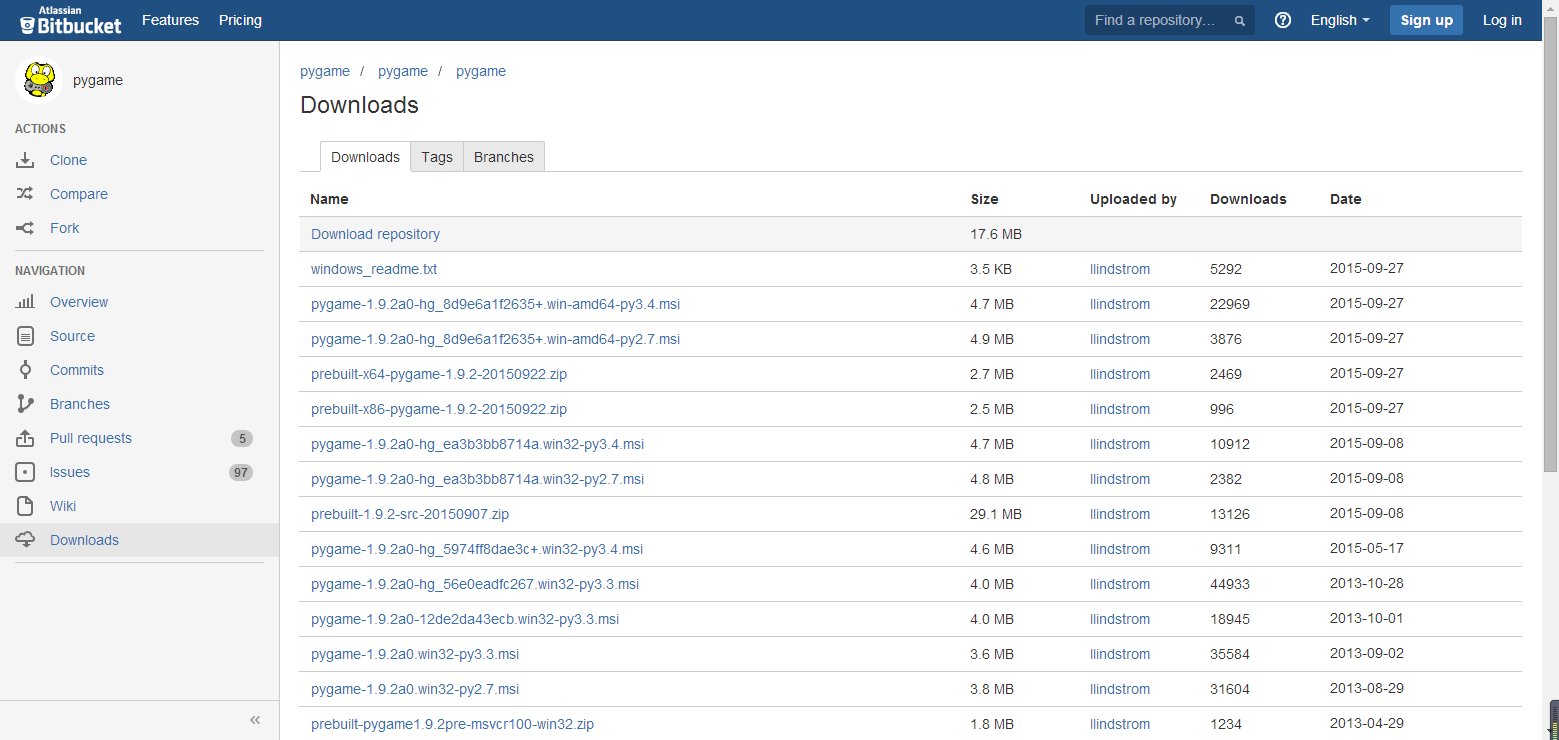Viewport: 1559px width, 740px height.
Task: Download pygame-1.9.2a0.win32-py2.7.msi
Action: pyautogui.click(x=415, y=689)
